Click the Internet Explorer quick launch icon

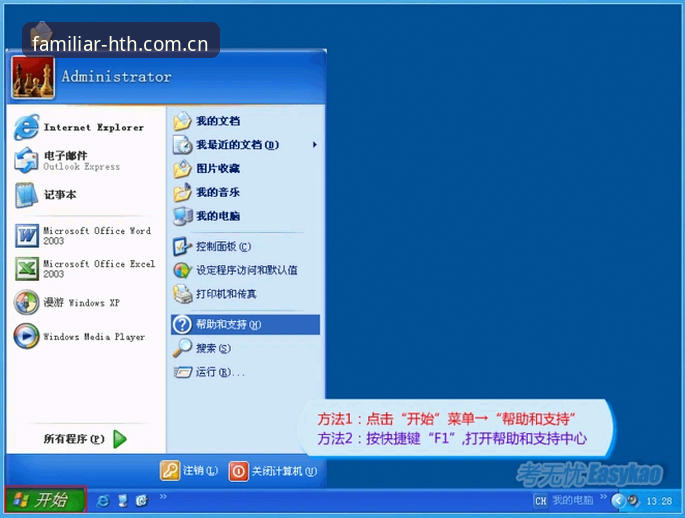click(x=103, y=501)
